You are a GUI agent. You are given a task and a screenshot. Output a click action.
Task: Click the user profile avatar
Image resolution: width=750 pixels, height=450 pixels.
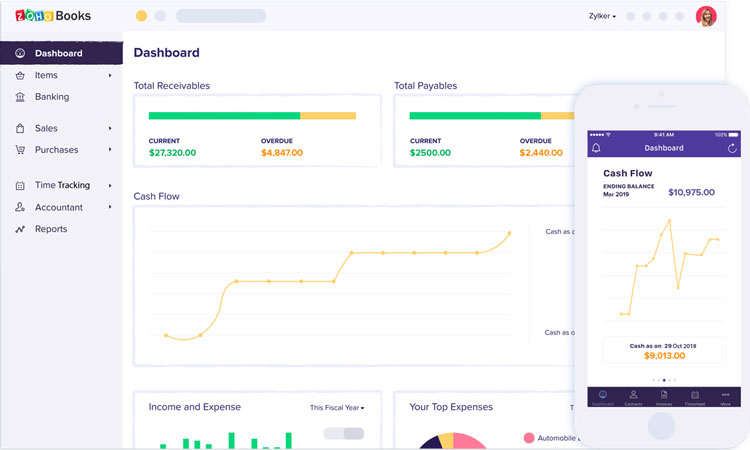click(706, 16)
